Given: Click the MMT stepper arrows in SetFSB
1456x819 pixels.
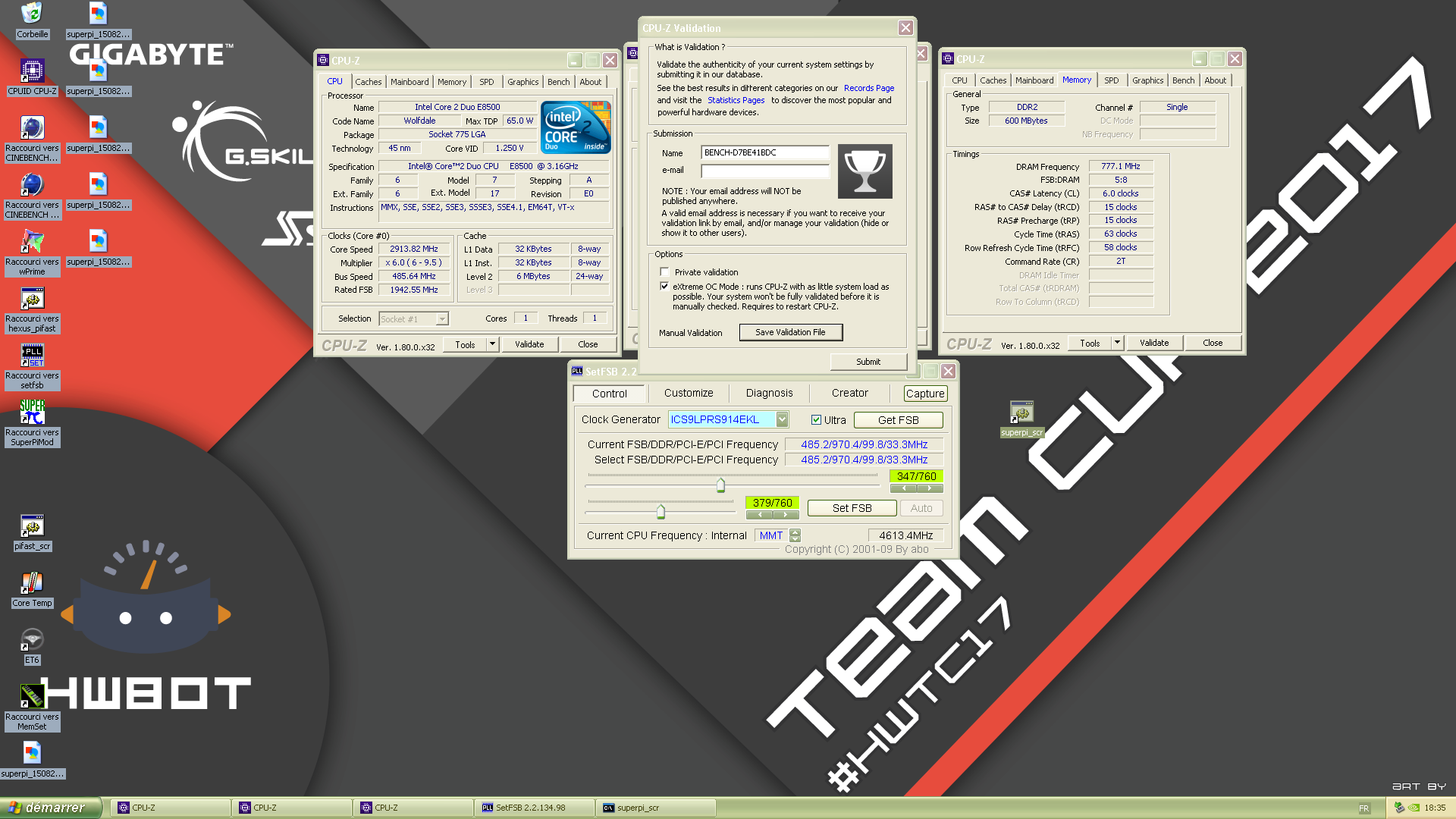Looking at the screenshot, I should click(x=795, y=535).
